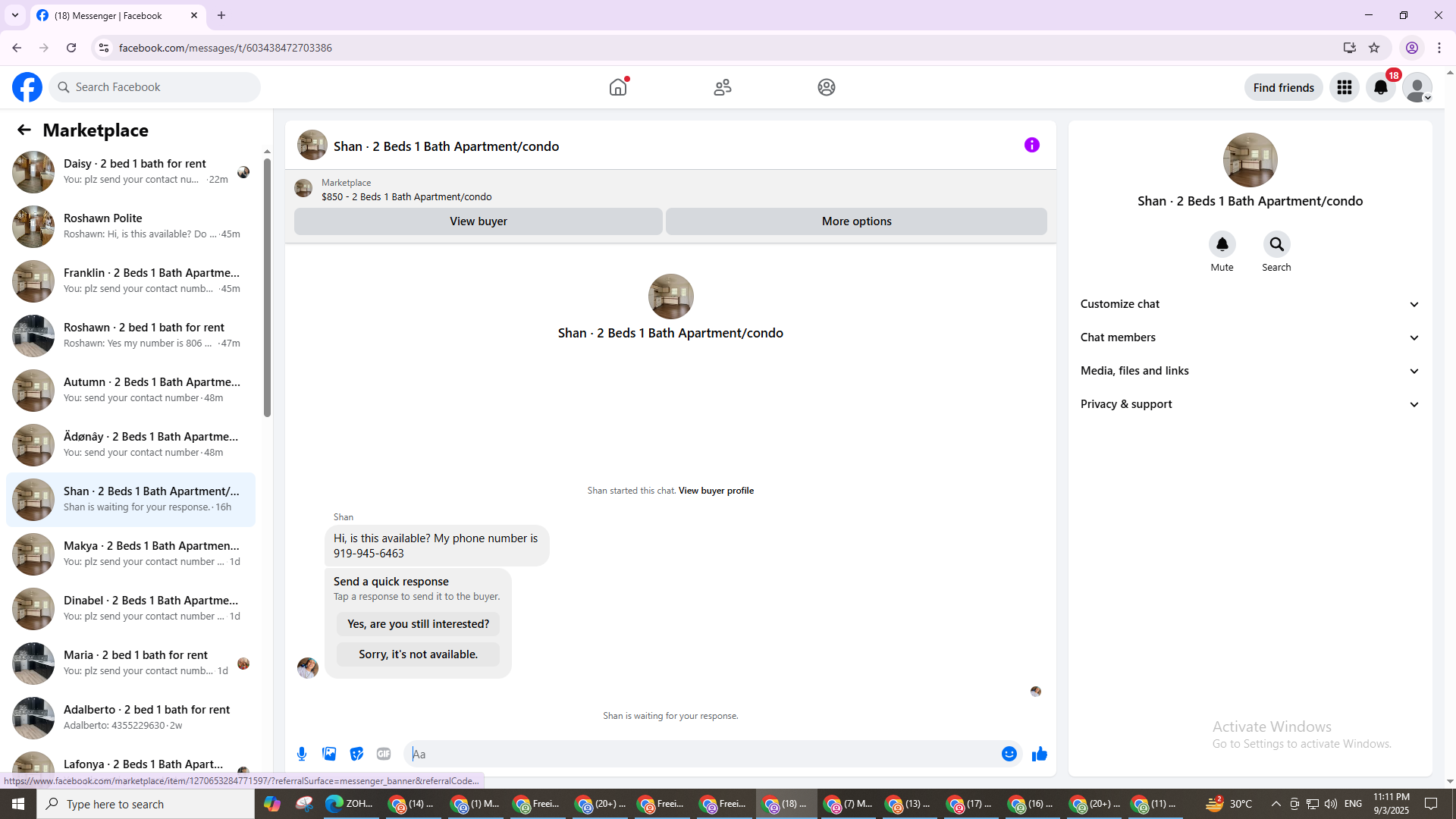Open the Windows Start menu
This screenshot has height=819, width=1456.
click(x=18, y=804)
